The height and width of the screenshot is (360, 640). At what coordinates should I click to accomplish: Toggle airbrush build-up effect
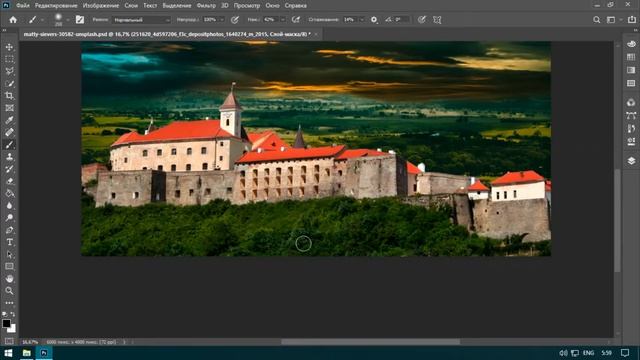[x=296, y=20]
